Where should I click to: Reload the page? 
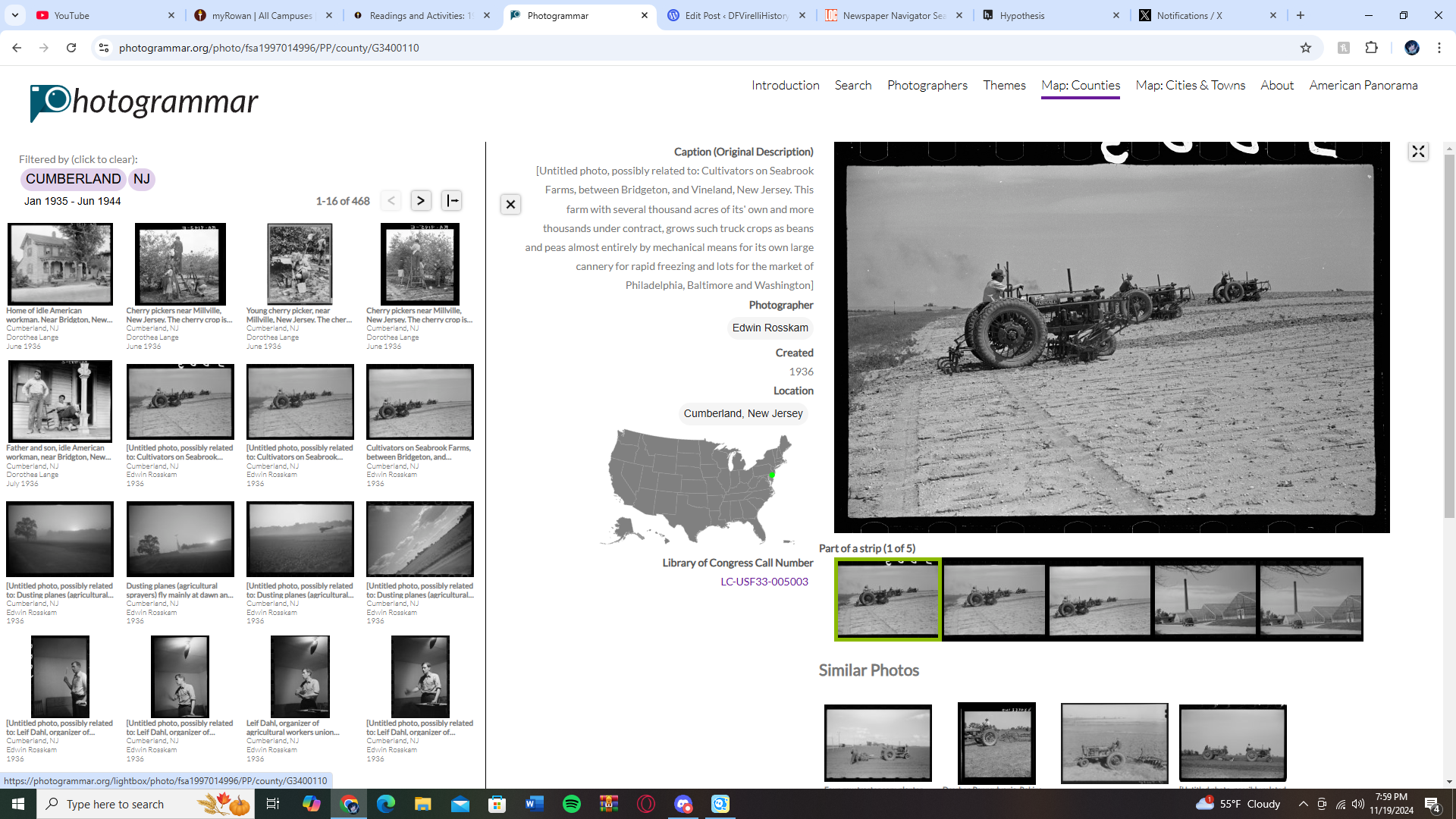71,48
